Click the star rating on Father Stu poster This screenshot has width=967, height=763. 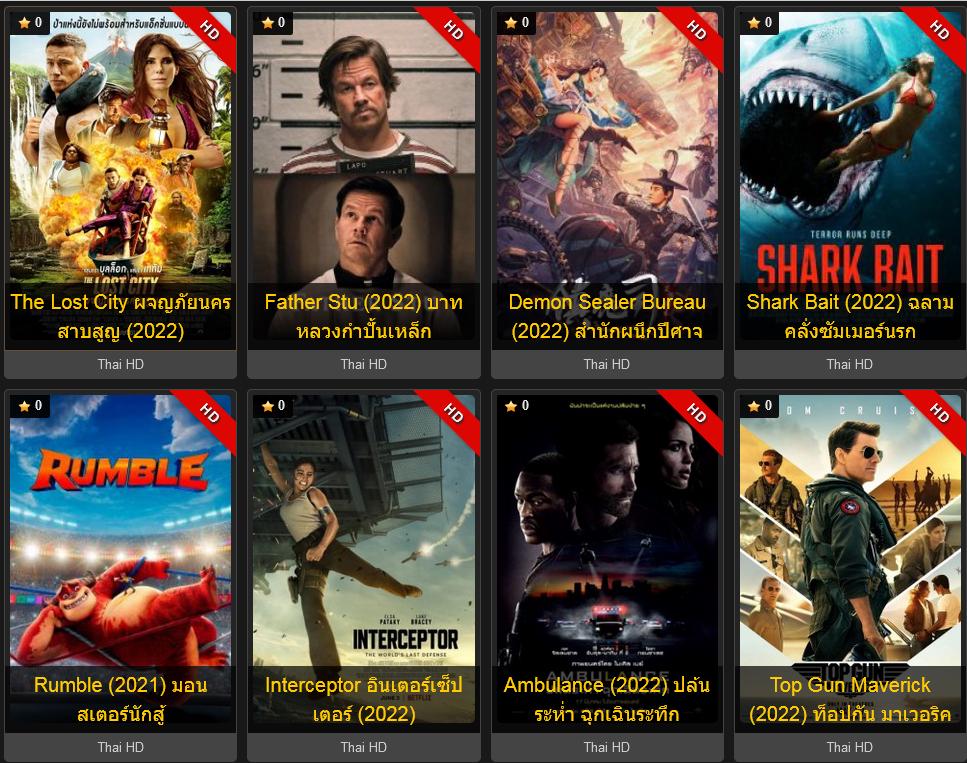pos(273,23)
